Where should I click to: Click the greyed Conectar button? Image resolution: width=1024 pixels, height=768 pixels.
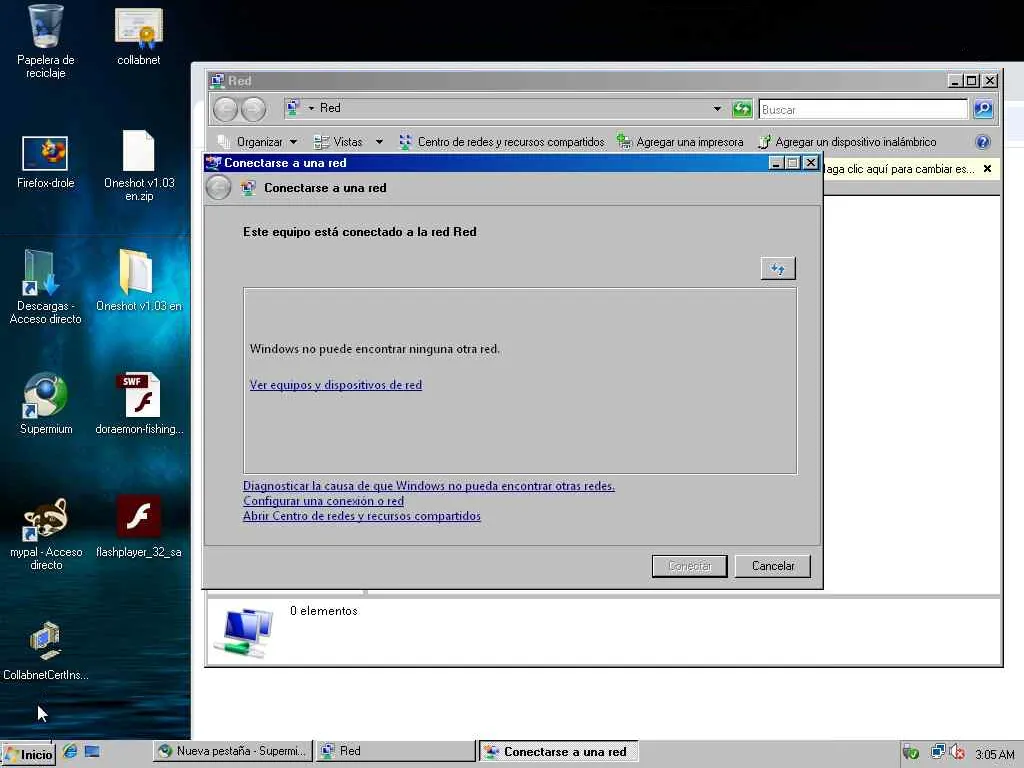pos(690,566)
